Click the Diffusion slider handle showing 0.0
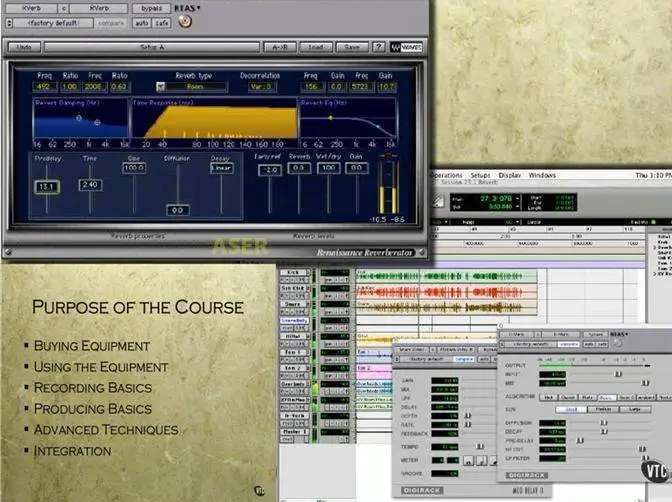The image size is (672, 502). tap(177, 210)
